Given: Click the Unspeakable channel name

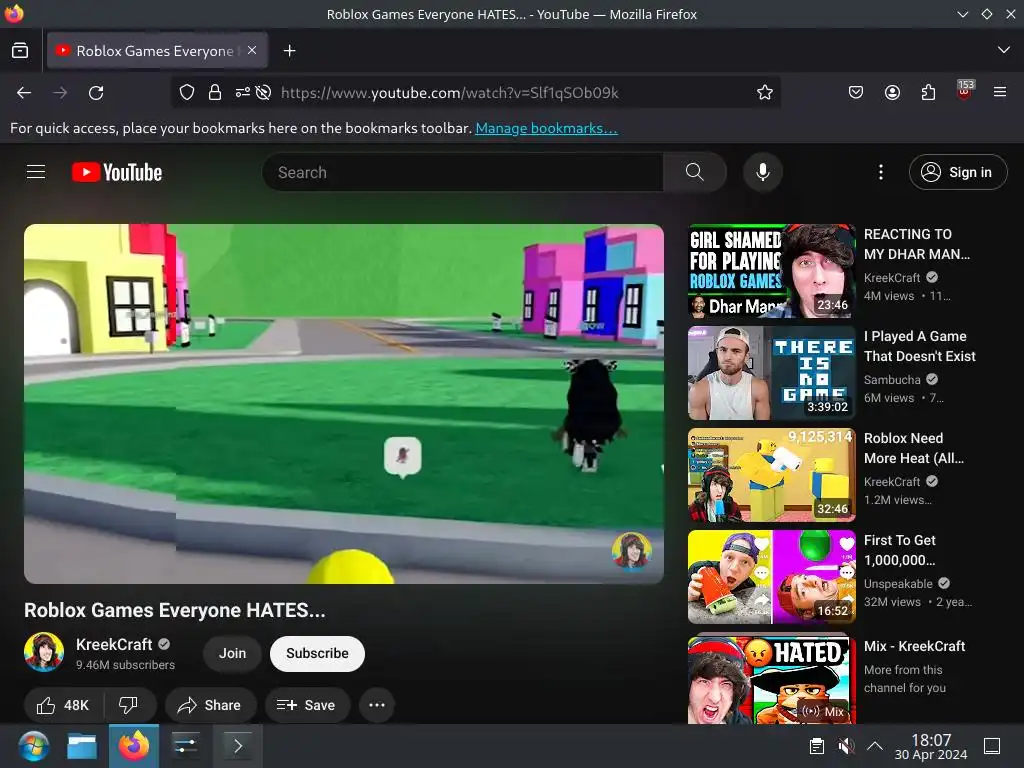Looking at the screenshot, I should (898, 583).
